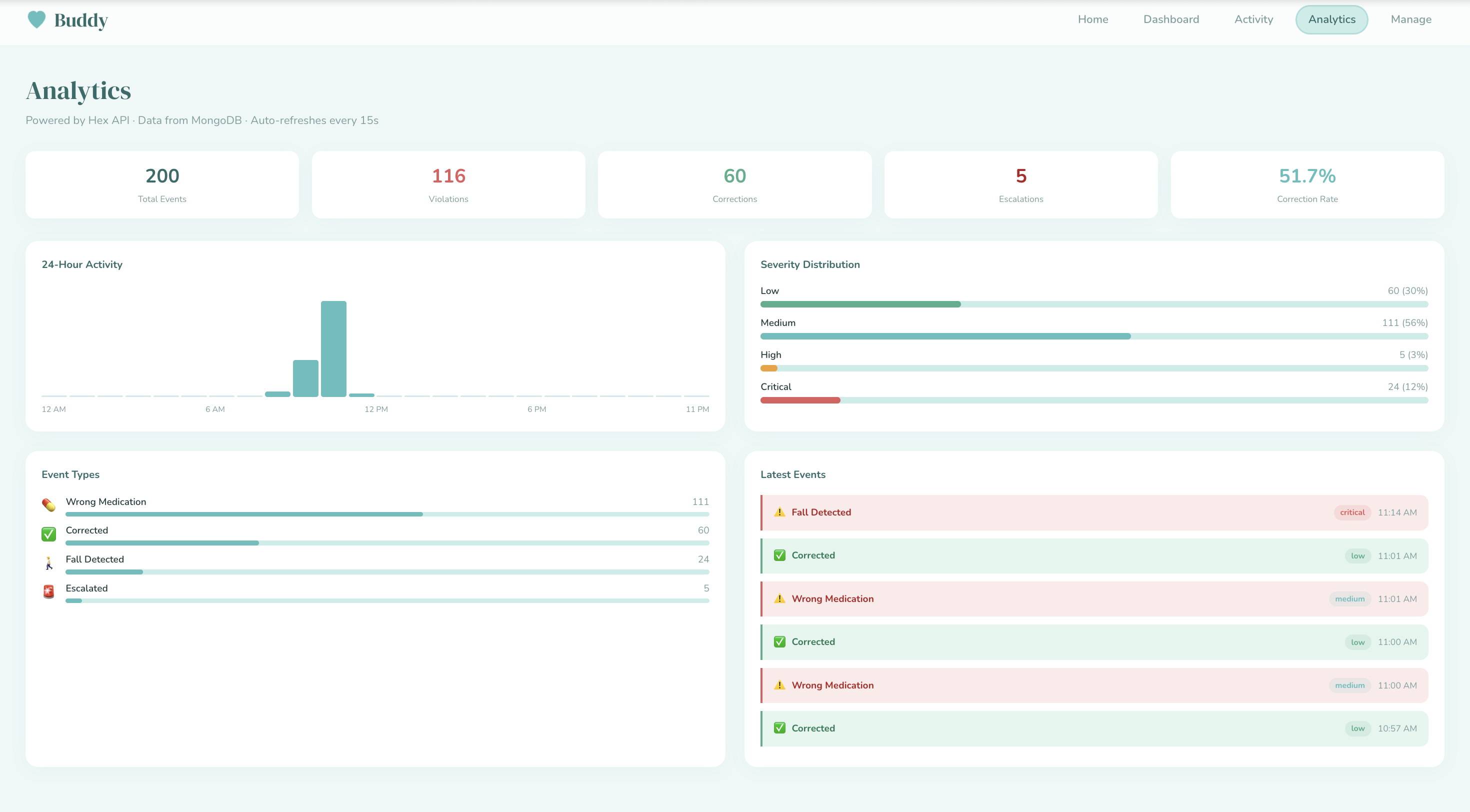This screenshot has width=1470, height=812.
Task: Click the red Critical severity bar
Action: point(800,400)
